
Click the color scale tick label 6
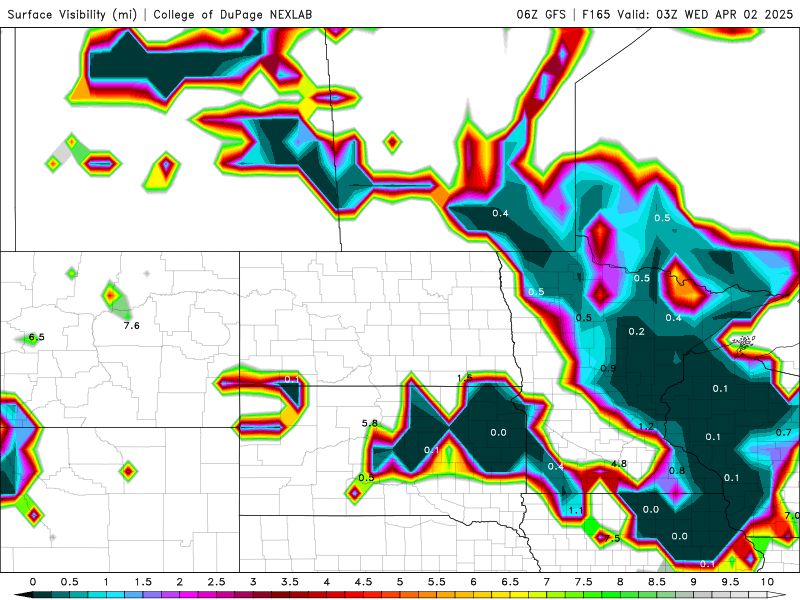(473, 582)
